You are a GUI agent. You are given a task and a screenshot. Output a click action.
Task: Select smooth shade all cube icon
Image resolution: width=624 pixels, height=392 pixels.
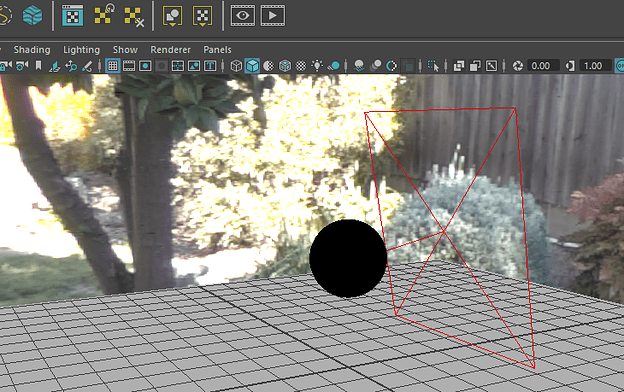(x=252, y=66)
